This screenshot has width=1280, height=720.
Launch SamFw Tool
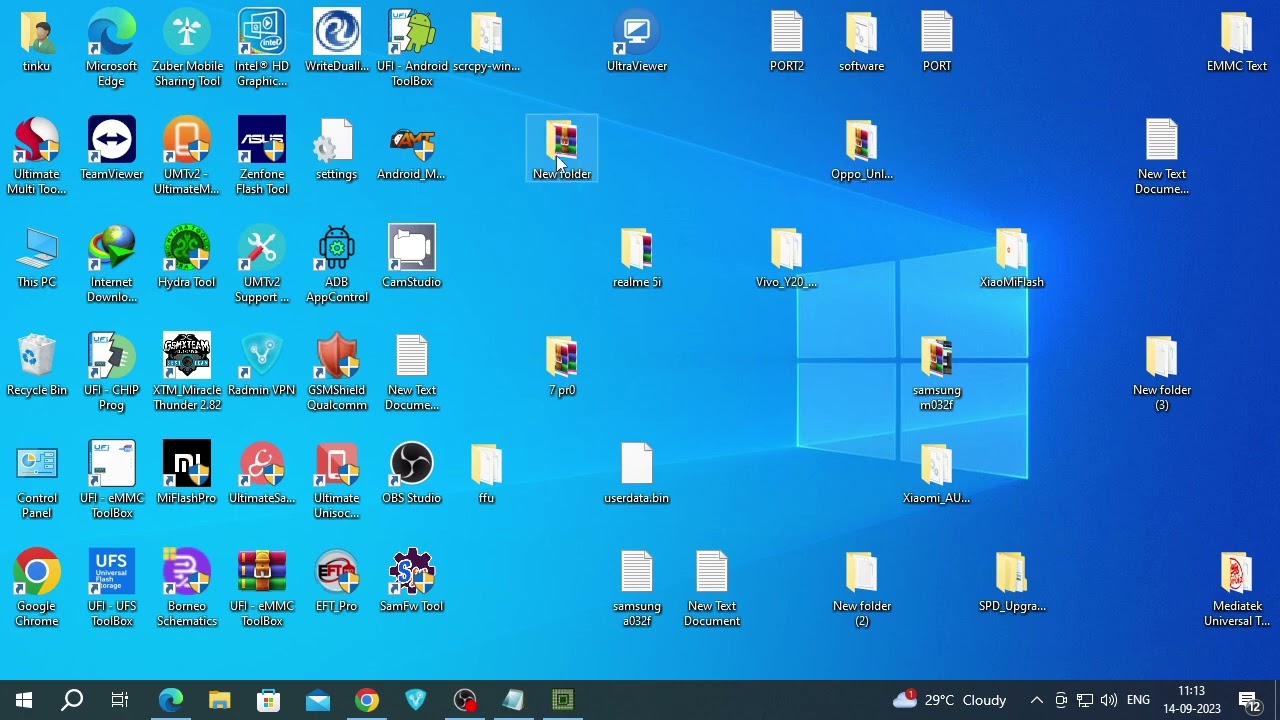pos(412,582)
